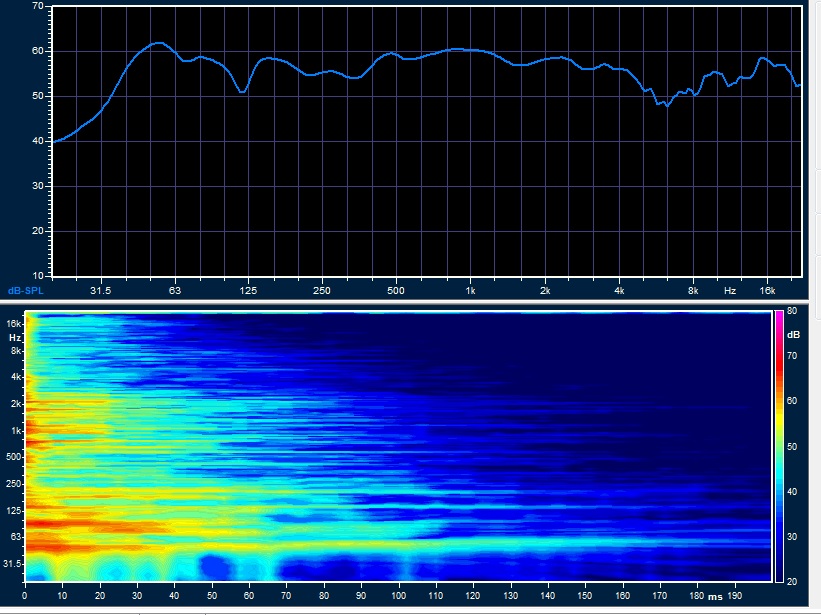
Task: Click the 40 value on the color scale
Action: tap(792, 491)
